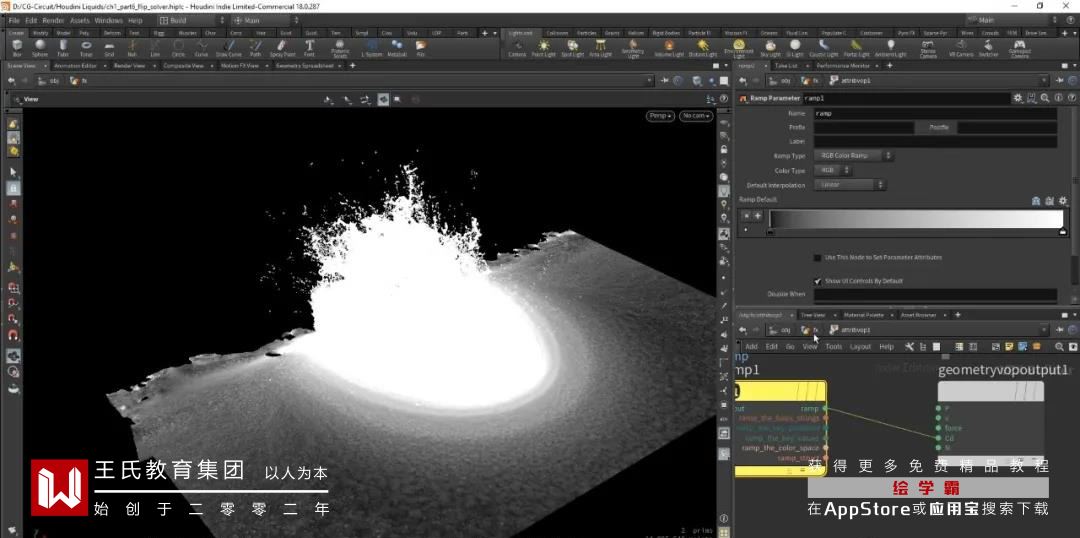The width and height of the screenshot is (1080, 538).
Task: Add a Spot Light from the lights shelf
Action: [x=571, y=47]
